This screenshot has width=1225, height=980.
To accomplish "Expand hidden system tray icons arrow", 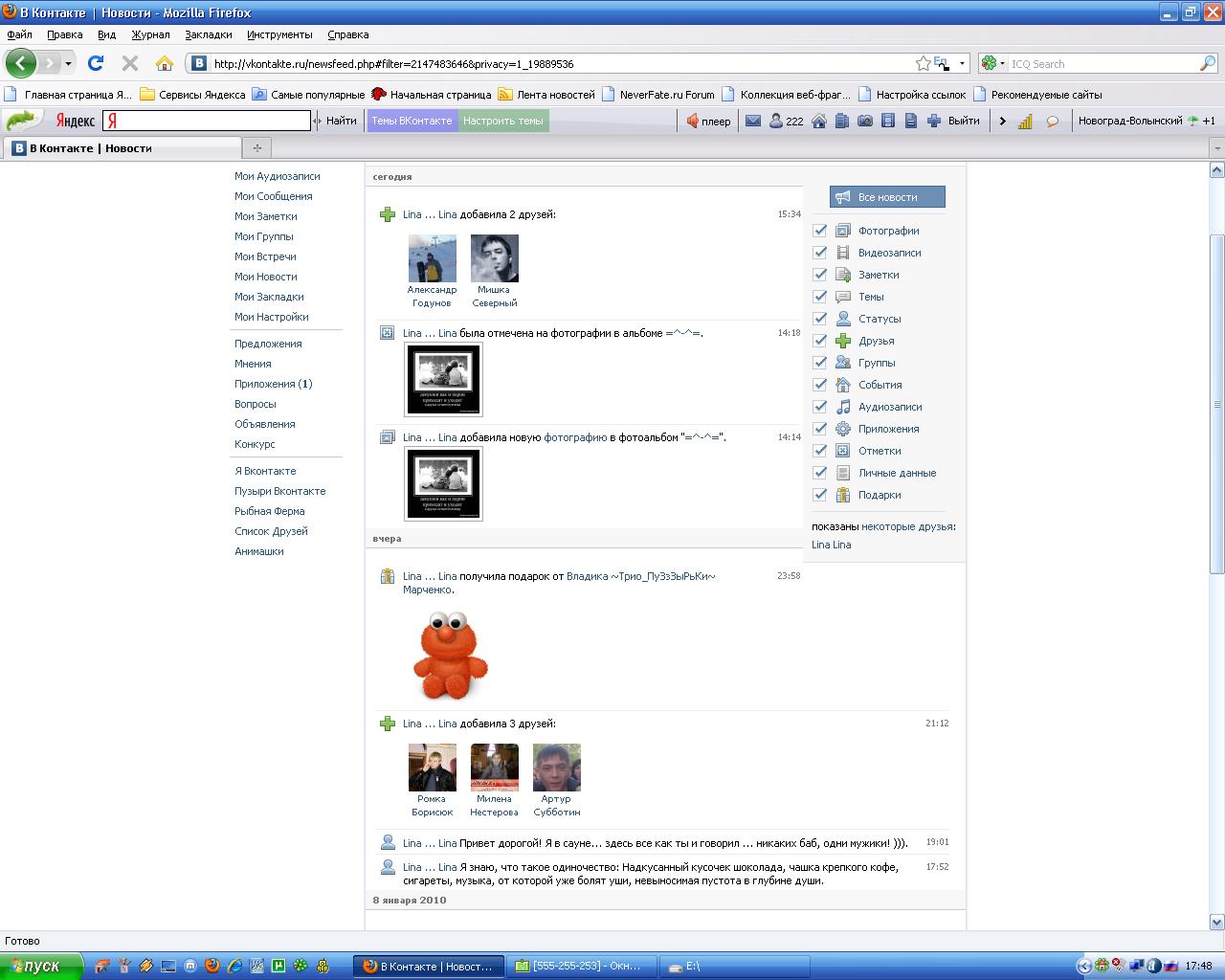I will [x=1083, y=966].
